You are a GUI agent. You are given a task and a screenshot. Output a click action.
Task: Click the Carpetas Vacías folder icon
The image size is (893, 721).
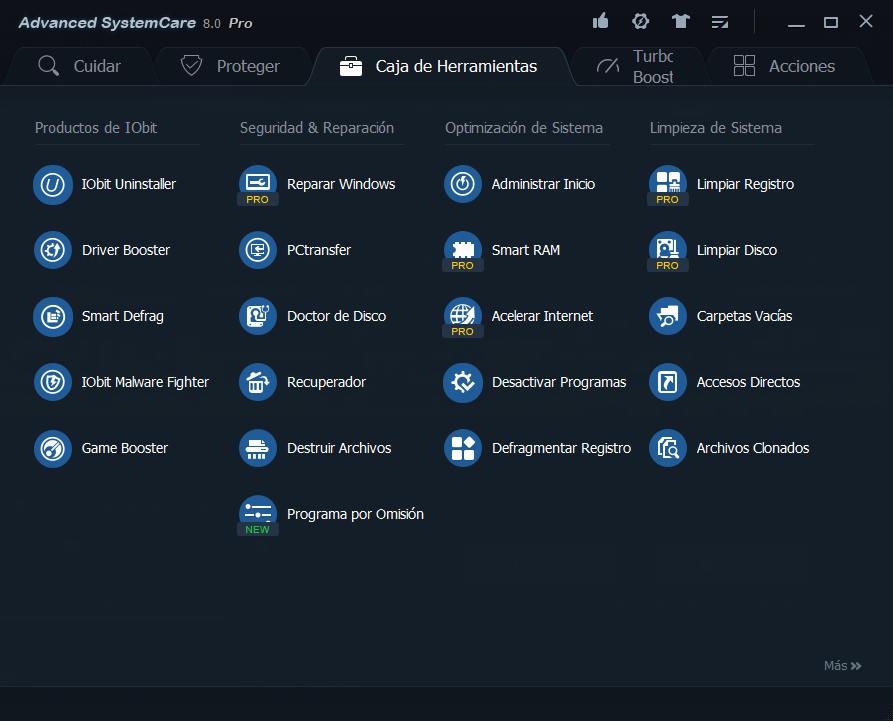tap(668, 317)
